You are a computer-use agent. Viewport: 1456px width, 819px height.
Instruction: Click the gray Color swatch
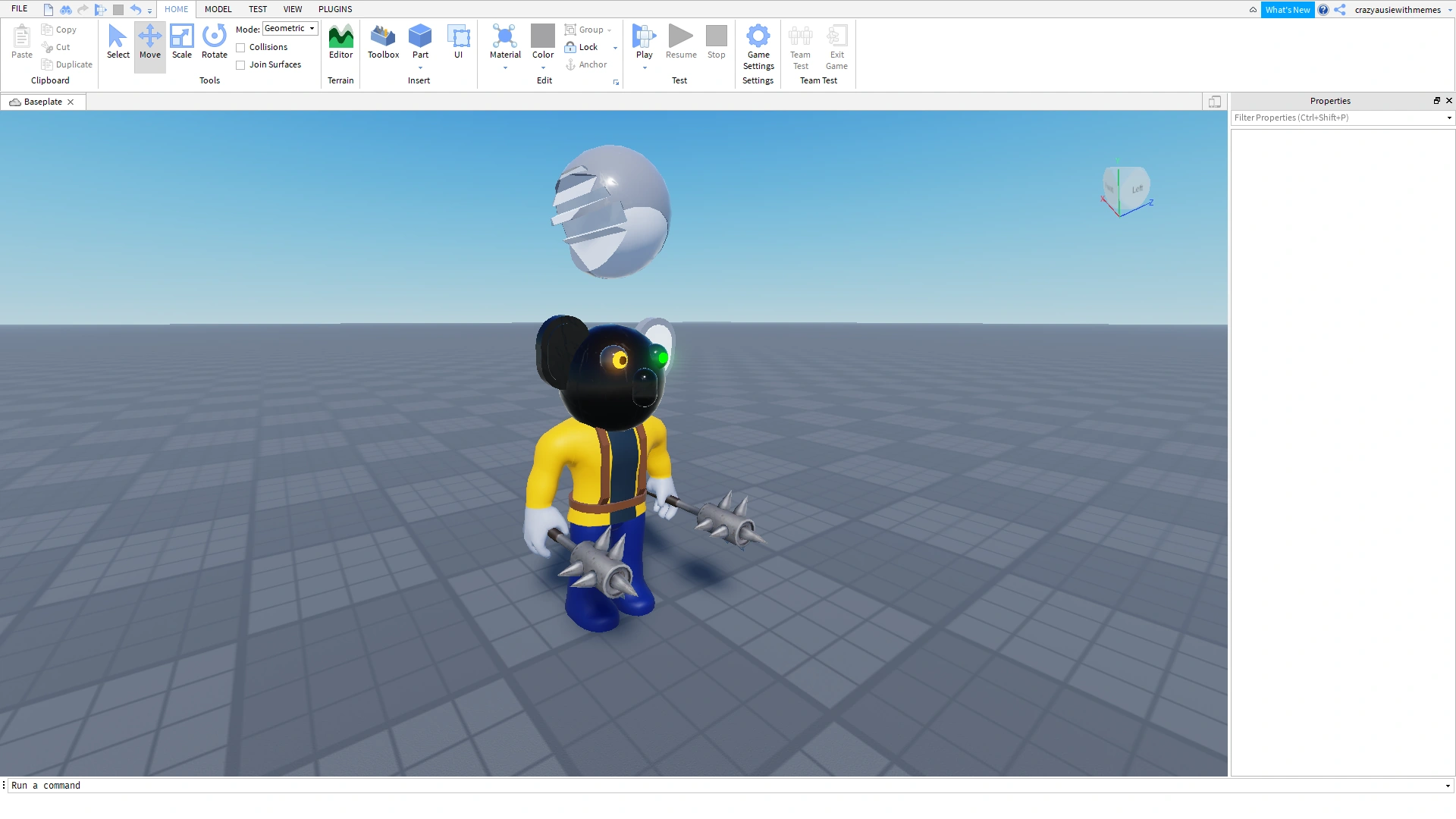pyautogui.click(x=543, y=36)
